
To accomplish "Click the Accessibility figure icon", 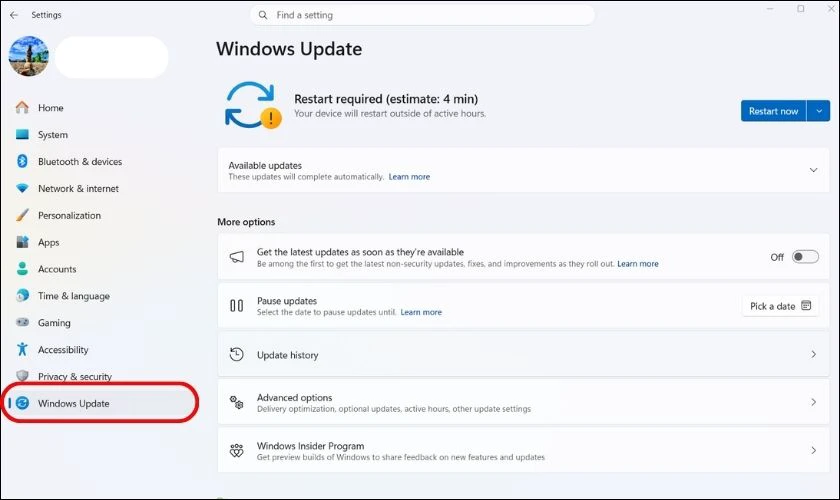I will pos(22,349).
